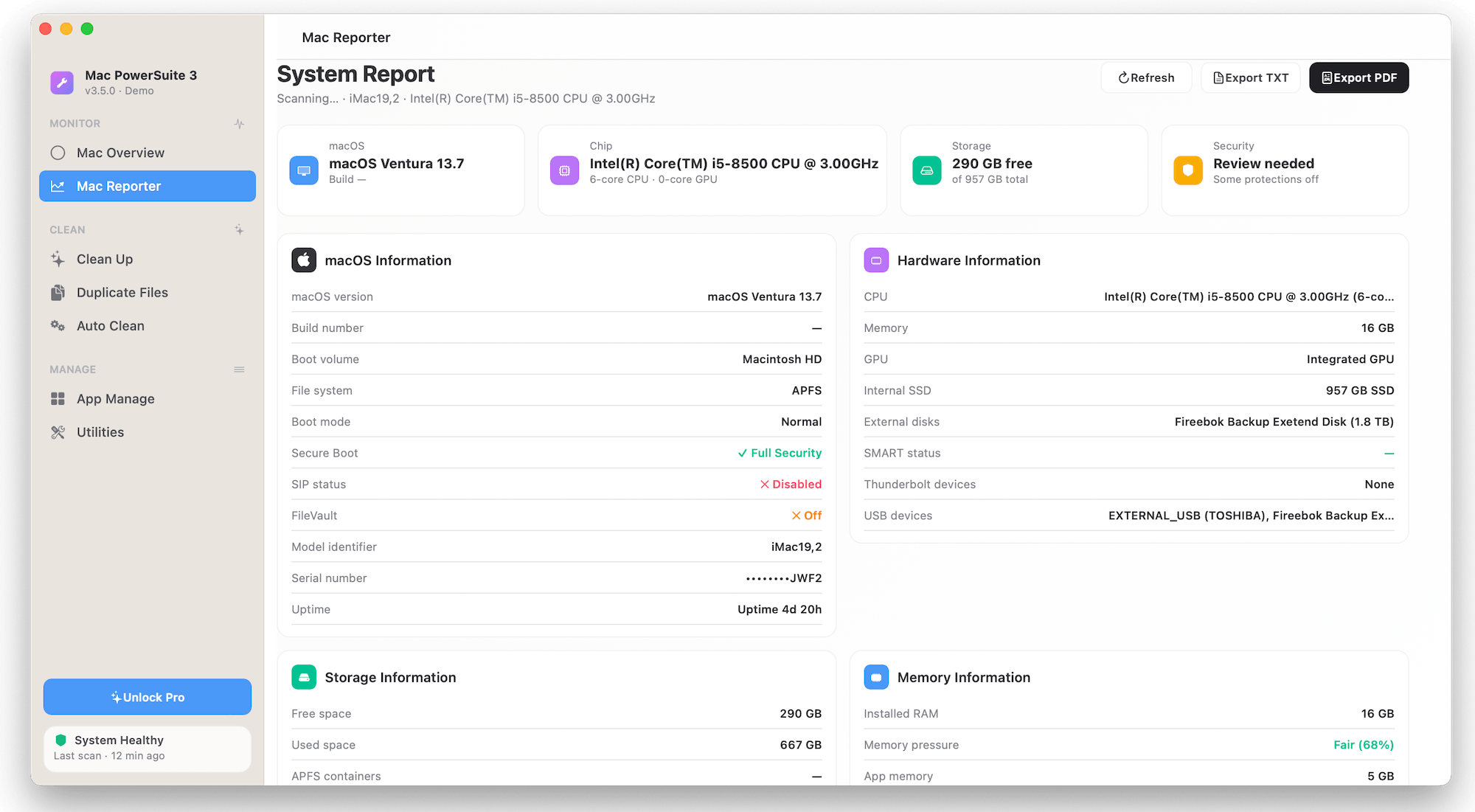Click the App Manage grid icon

click(58, 398)
